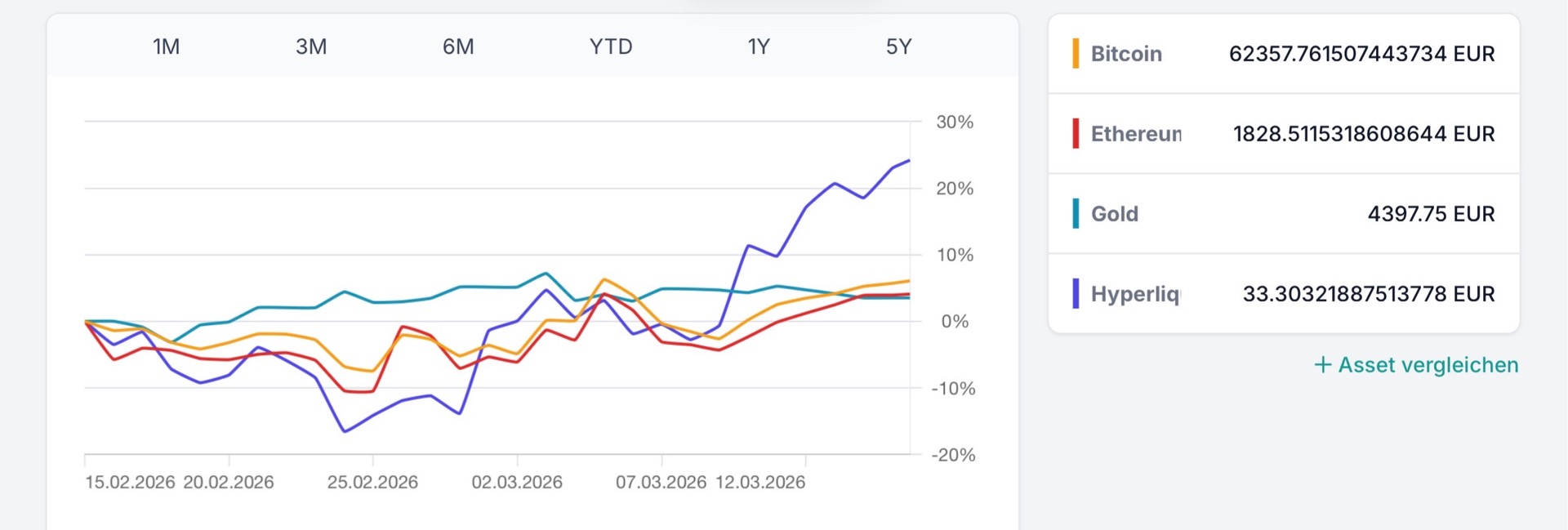Image resolution: width=1568 pixels, height=530 pixels.
Task: Click the teal Gold color marker
Action: coord(1076,214)
